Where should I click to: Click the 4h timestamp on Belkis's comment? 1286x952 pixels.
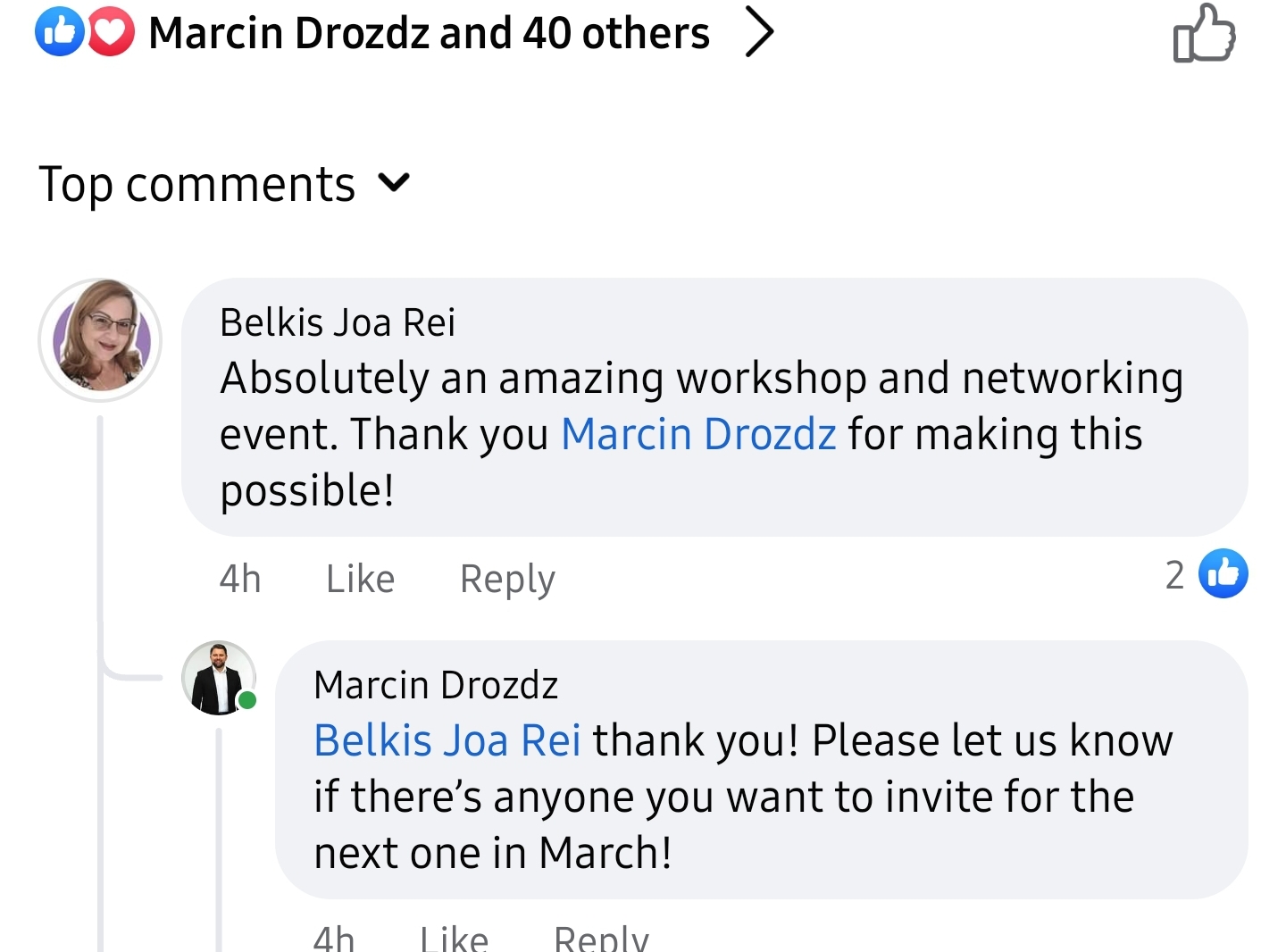pos(240,579)
